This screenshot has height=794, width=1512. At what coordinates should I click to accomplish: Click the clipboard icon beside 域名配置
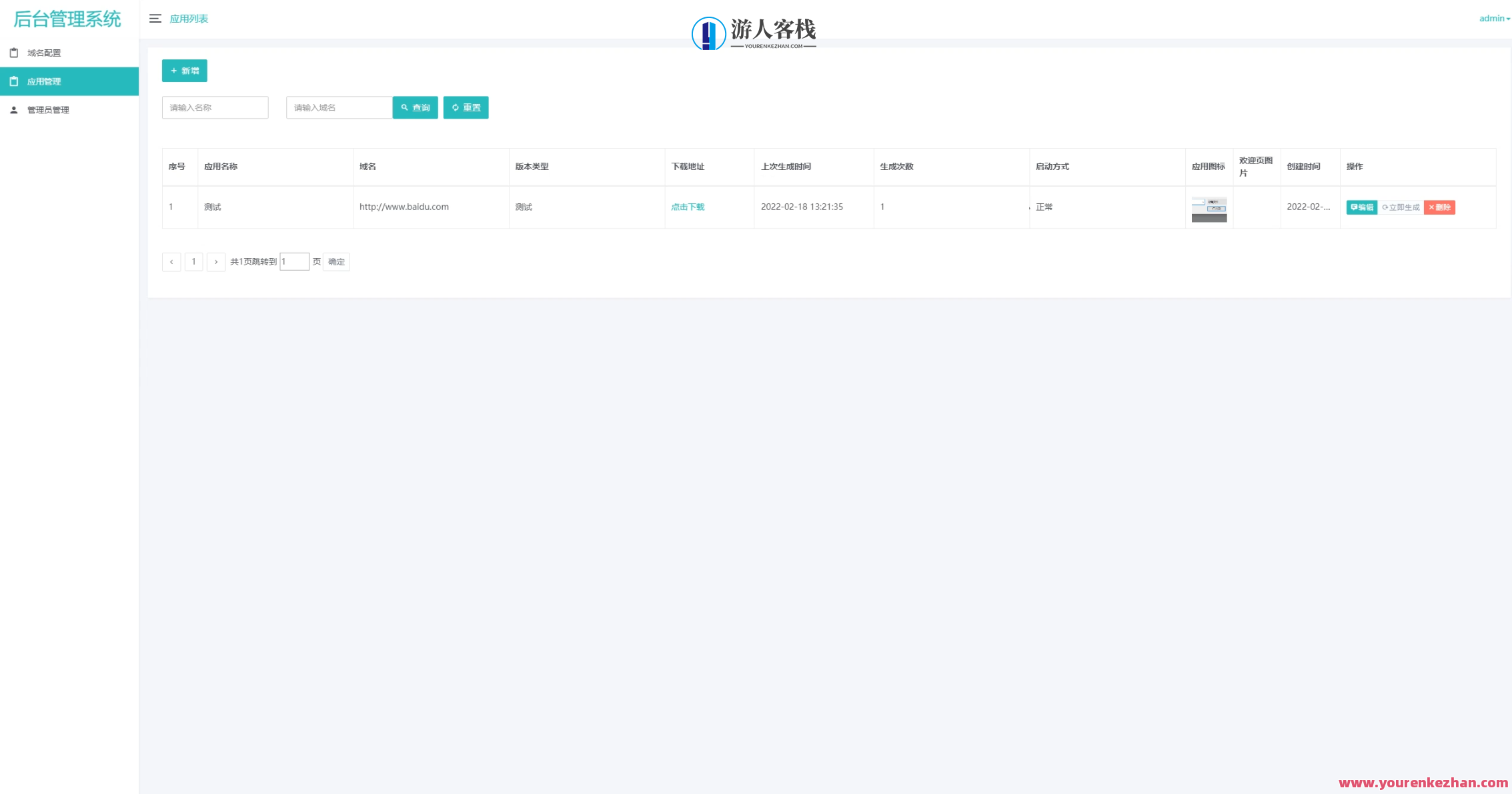[x=13, y=51]
